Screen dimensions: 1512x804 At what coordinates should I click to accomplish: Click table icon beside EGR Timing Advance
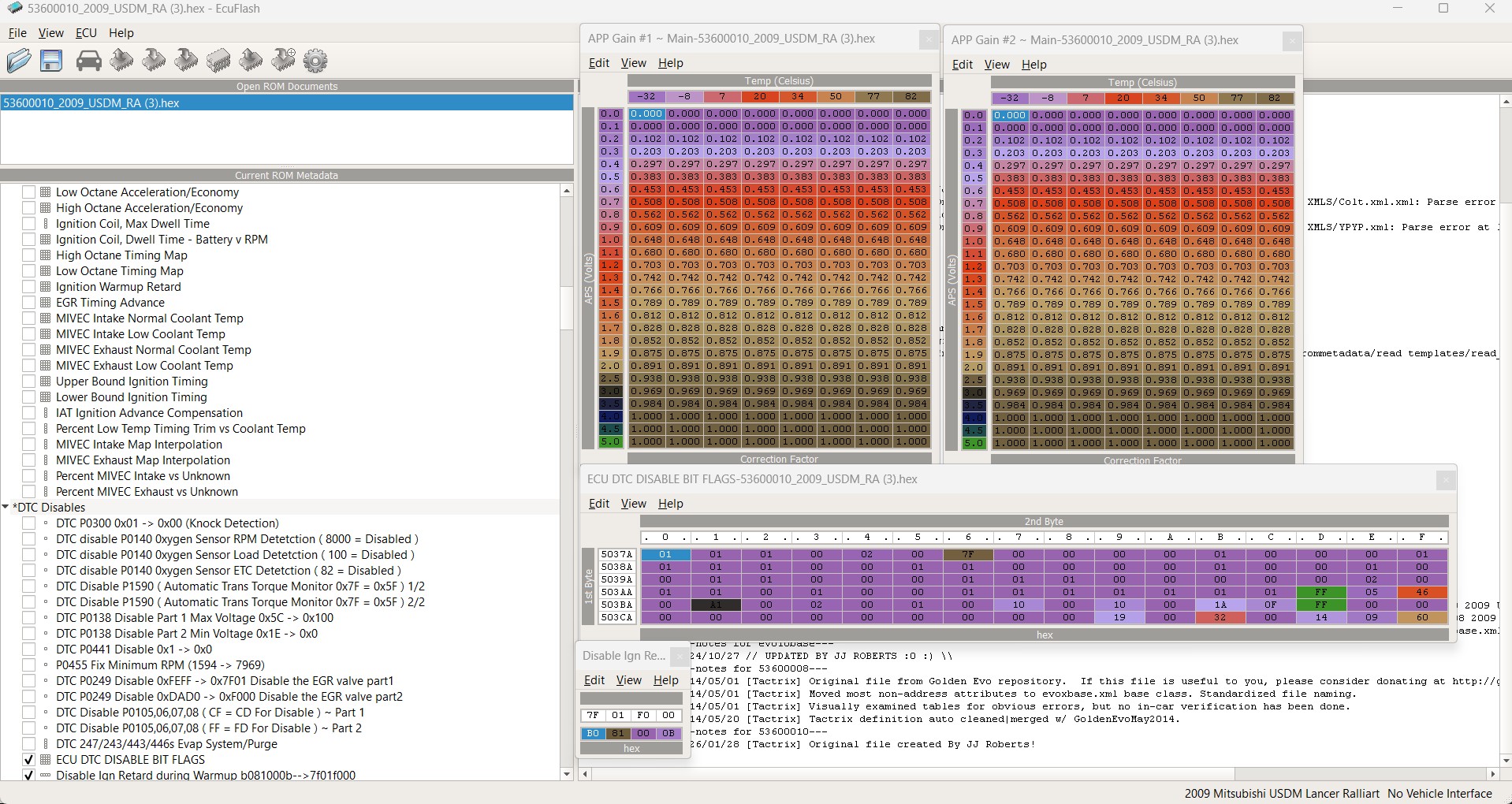[x=46, y=303]
